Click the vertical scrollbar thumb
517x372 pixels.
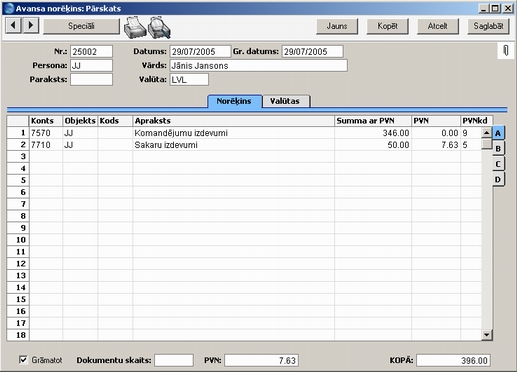tap(487, 144)
